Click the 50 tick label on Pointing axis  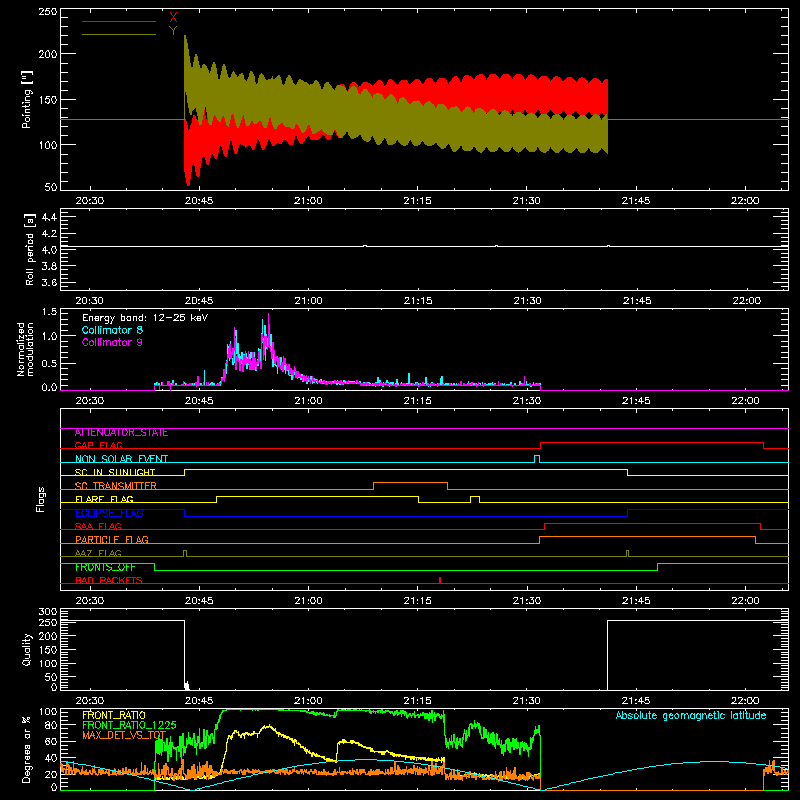[51, 187]
